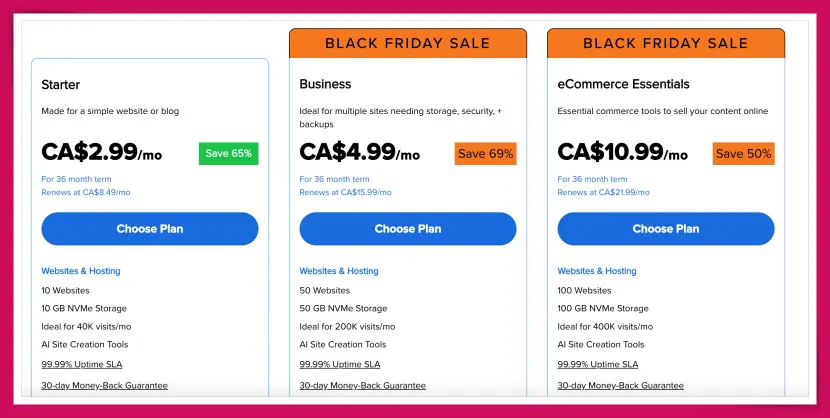Click Websites & Hosting heading under Starter
830x418 pixels.
tap(81, 271)
